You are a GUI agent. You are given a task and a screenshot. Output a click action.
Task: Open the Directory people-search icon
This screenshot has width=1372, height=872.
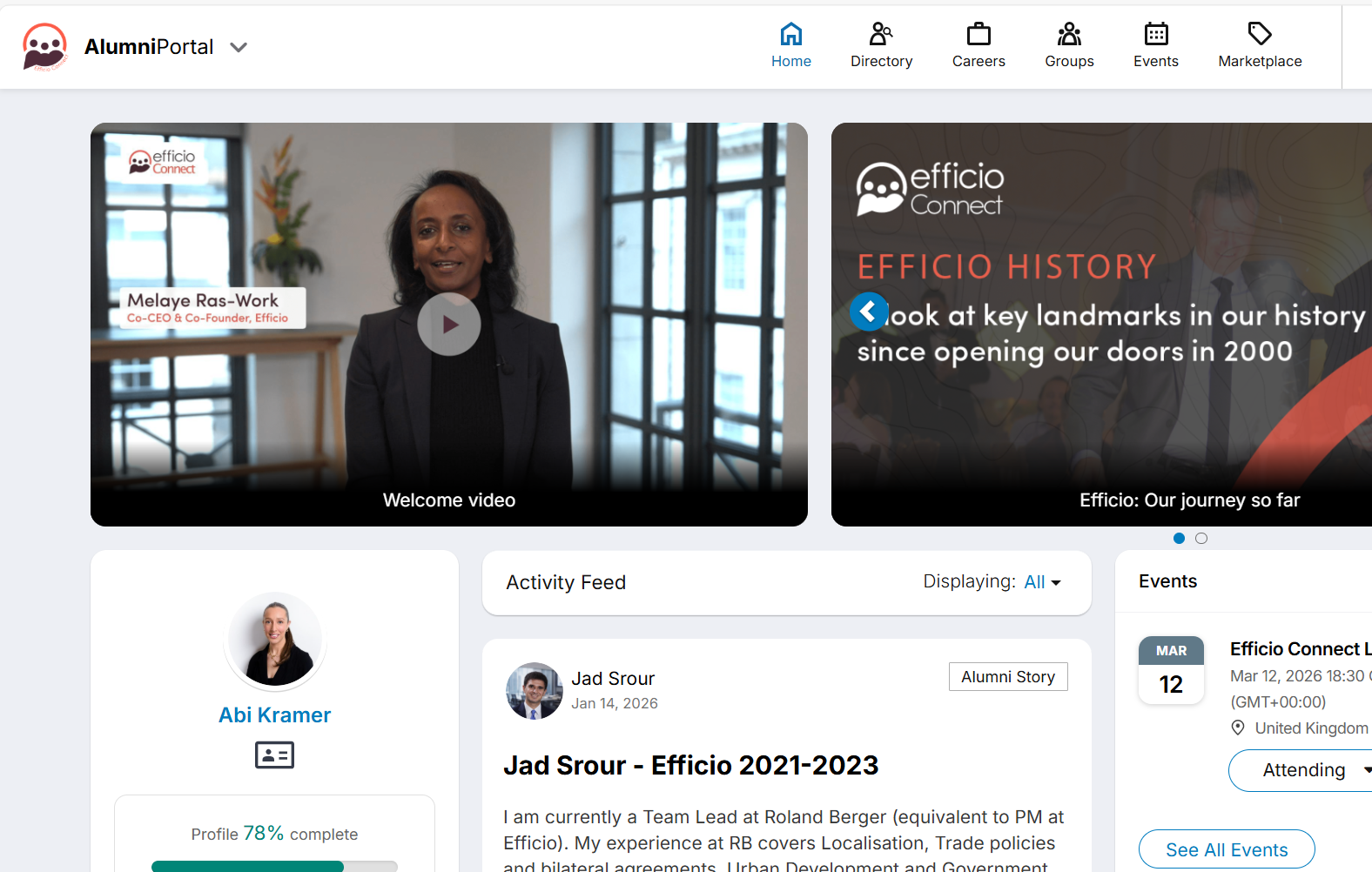pos(881,34)
